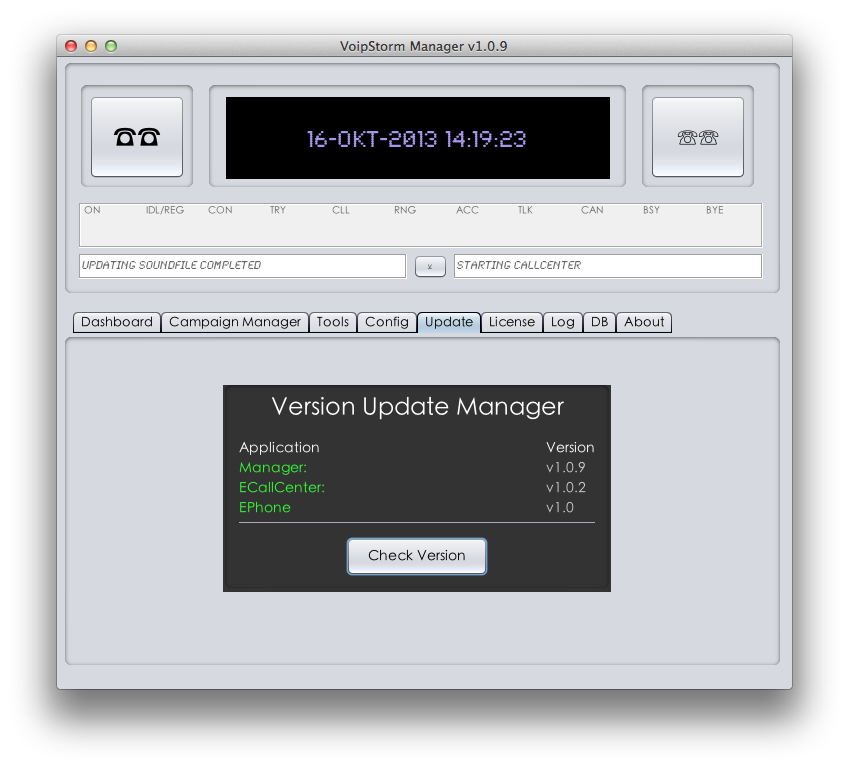Go to the Config tab
This screenshot has width=849, height=768.
(x=387, y=322)
